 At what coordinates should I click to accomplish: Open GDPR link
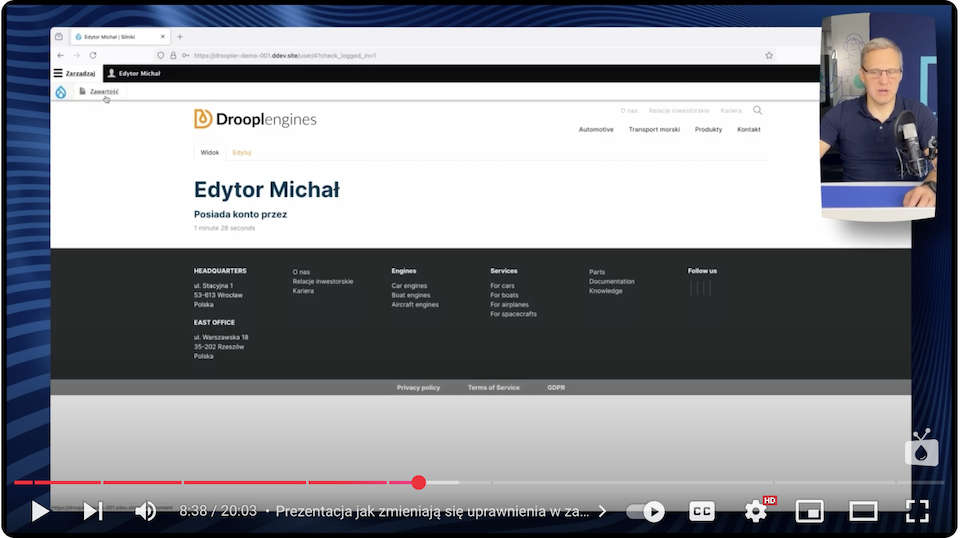(x=556, y=387)
